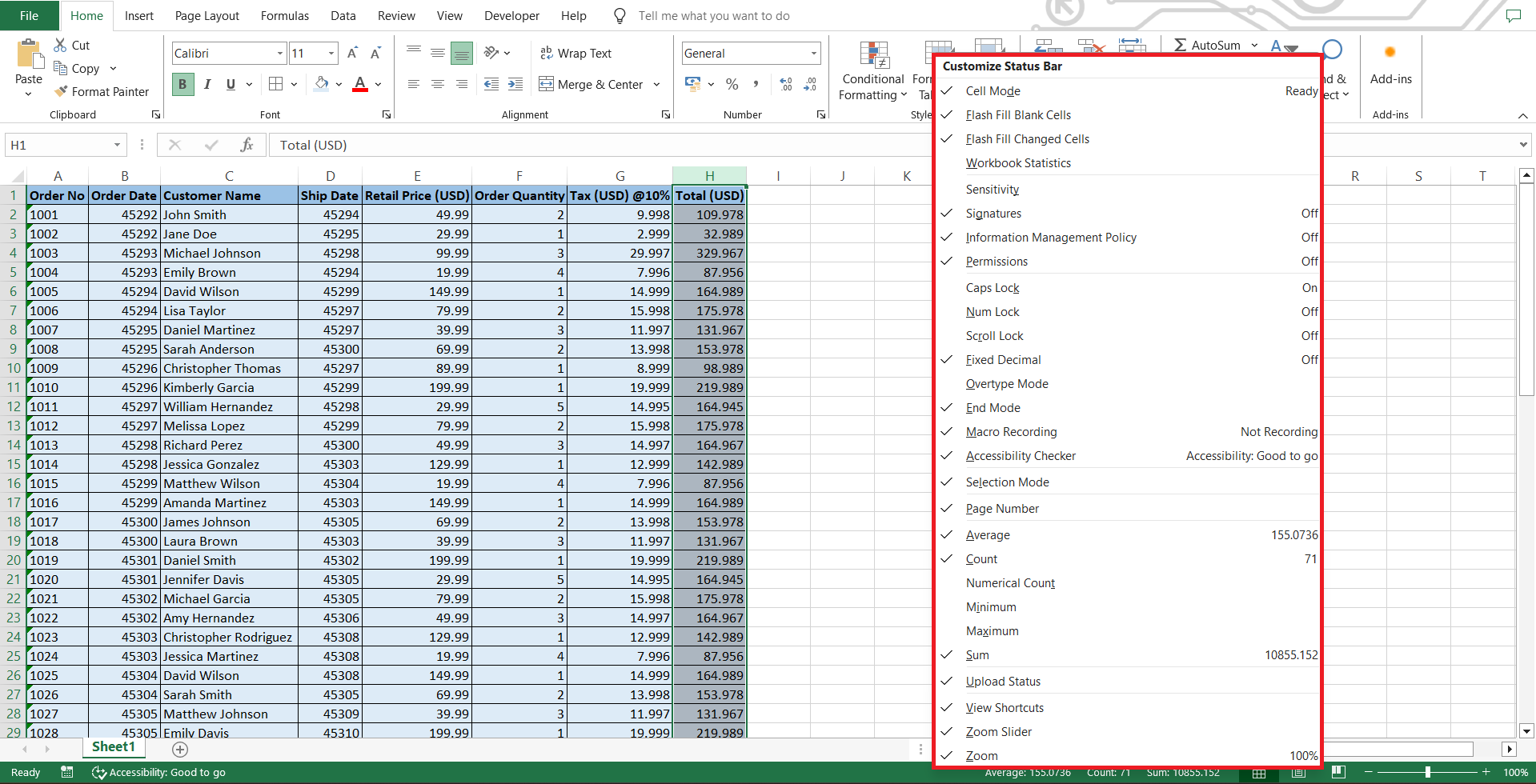Select the Format Painter brush
Screen dimensions: 1536x784
(x=61, y=92)
